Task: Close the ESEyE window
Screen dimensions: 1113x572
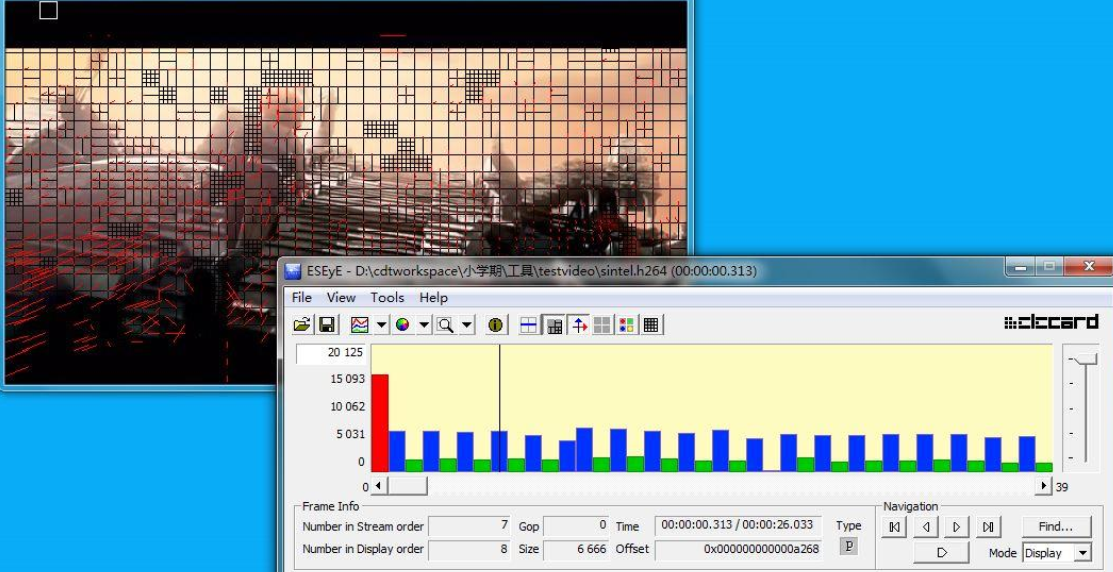Action: [x=1089, y=268]
